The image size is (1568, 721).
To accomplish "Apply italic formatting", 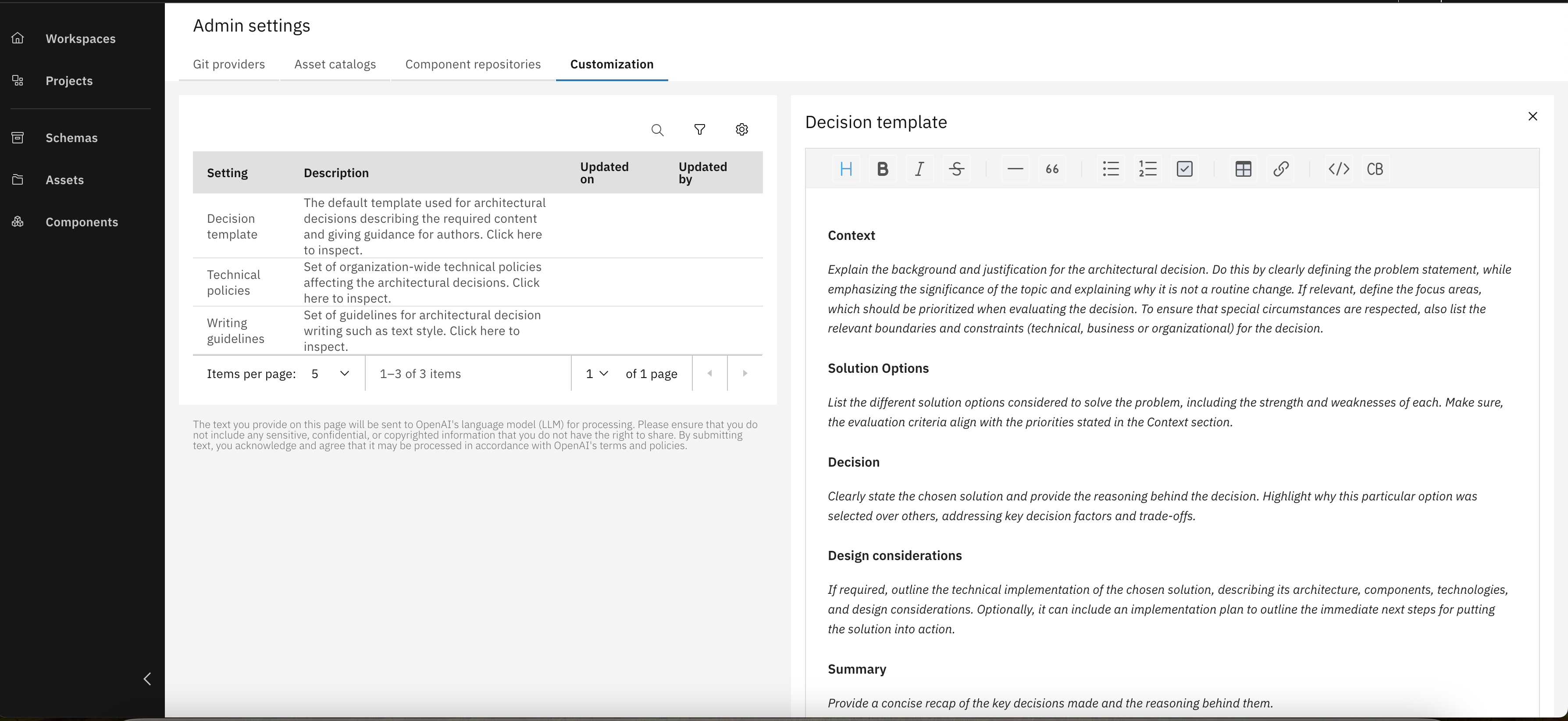I will [x=919, y=169].
